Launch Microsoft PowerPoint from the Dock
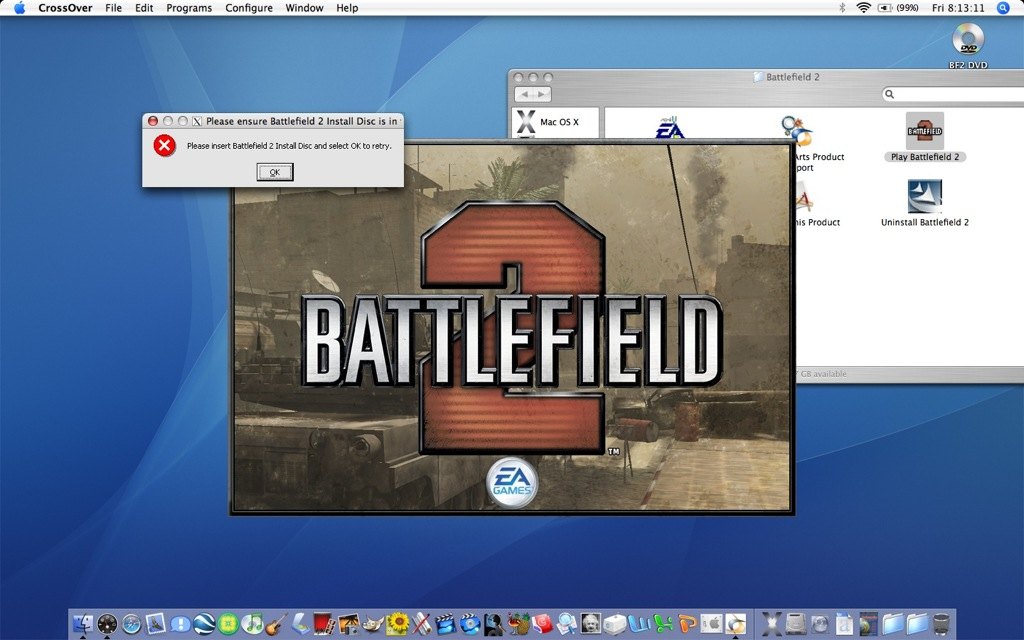The height and width of the screenshot is (640, 1024). pyautogui.click(x=687, y=624)
